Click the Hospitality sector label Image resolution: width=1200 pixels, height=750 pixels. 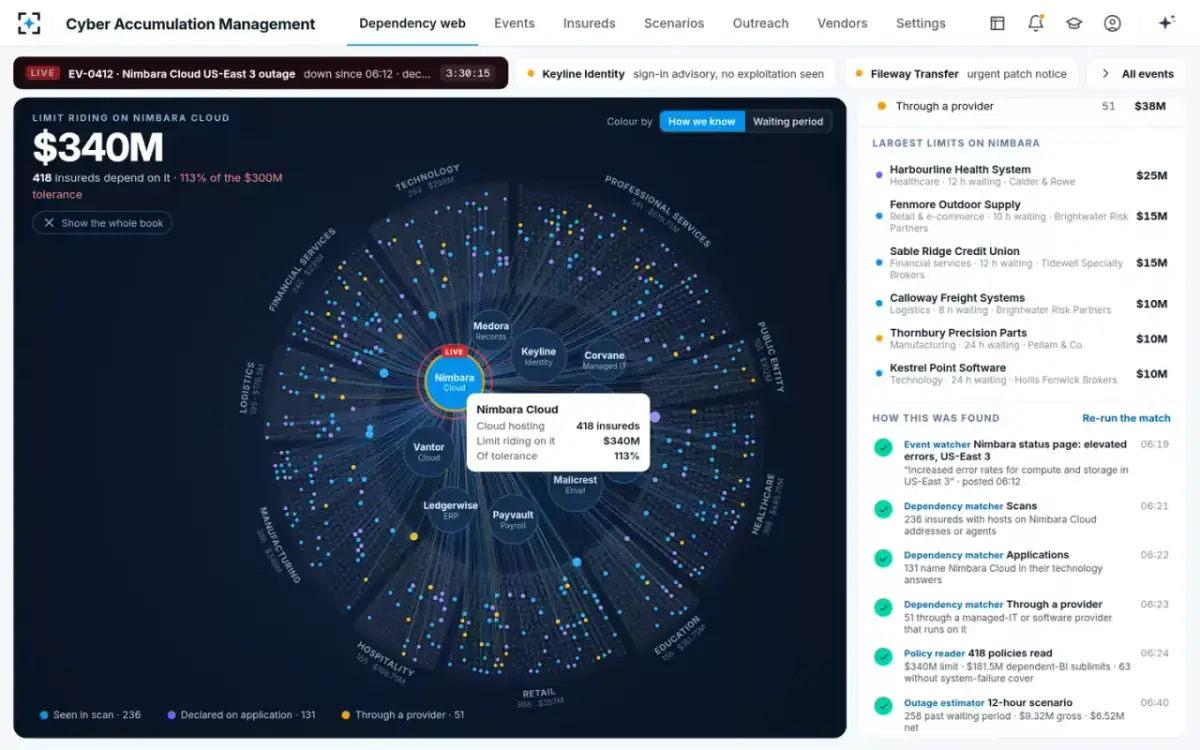click(x=385, y=657)
